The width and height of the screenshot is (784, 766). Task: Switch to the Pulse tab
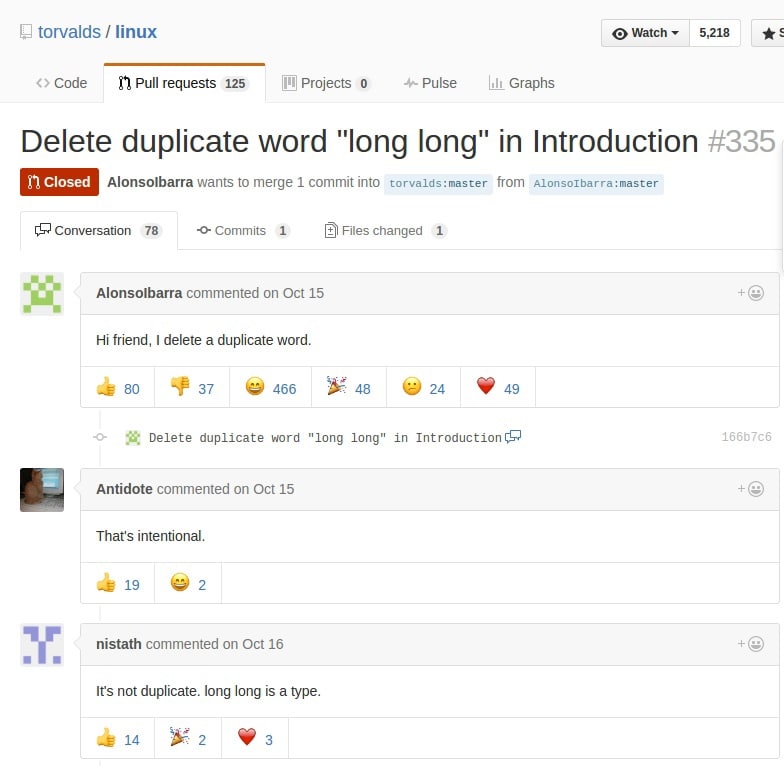(430, 83)
